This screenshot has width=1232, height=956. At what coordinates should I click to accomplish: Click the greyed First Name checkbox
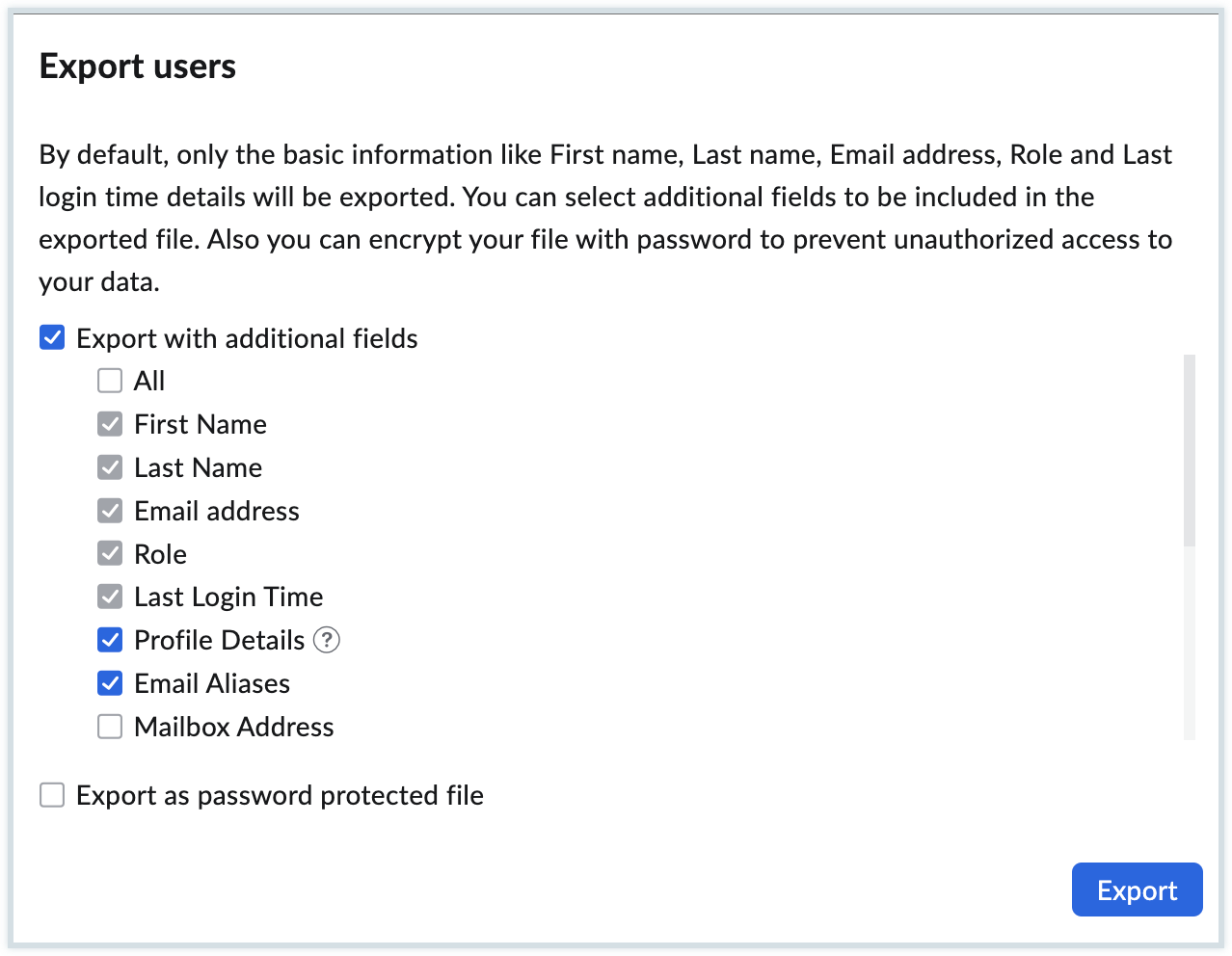pos(110,424)
